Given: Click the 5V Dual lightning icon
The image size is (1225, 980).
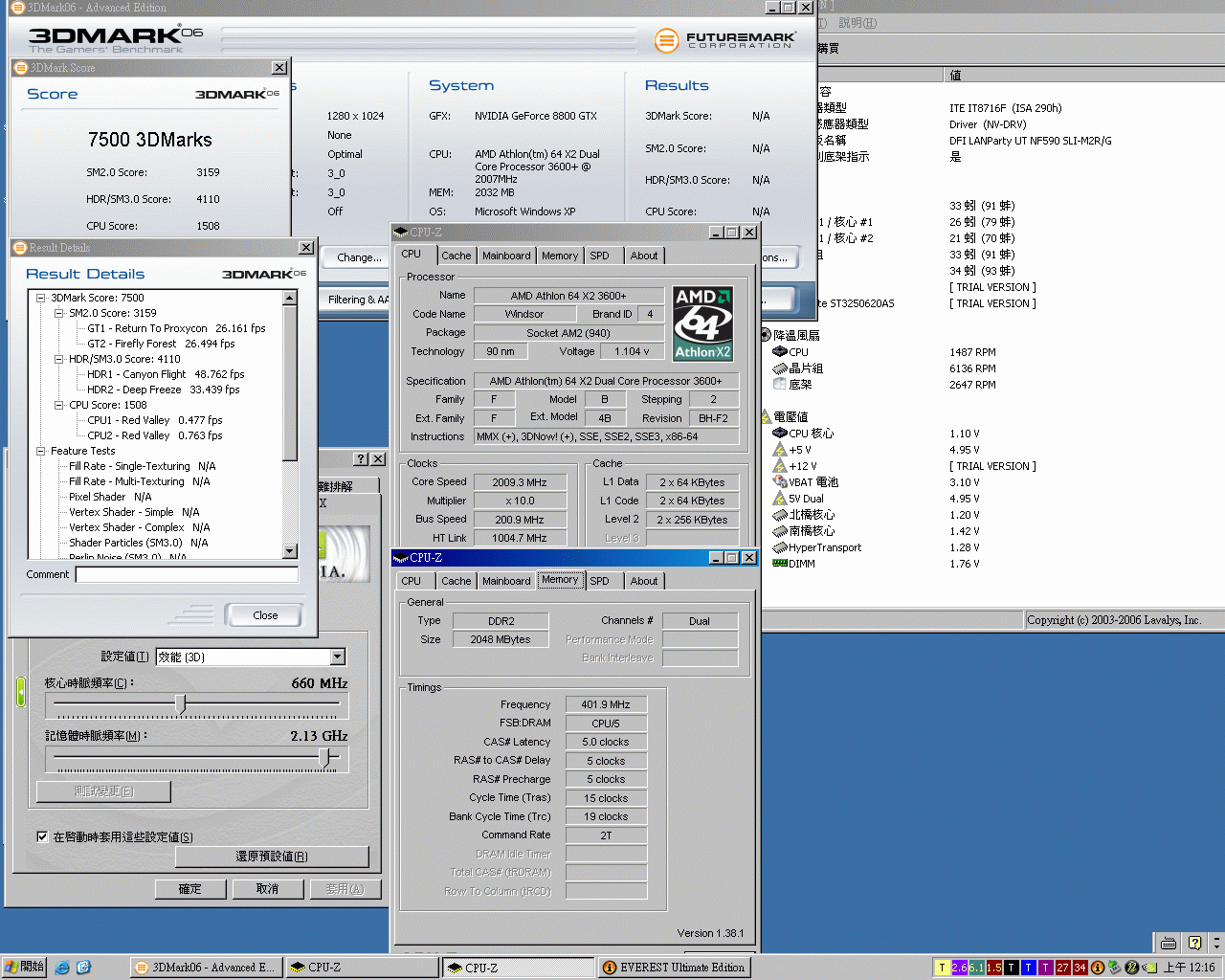Looking at the screenshot, I should [x=780, y=499].
